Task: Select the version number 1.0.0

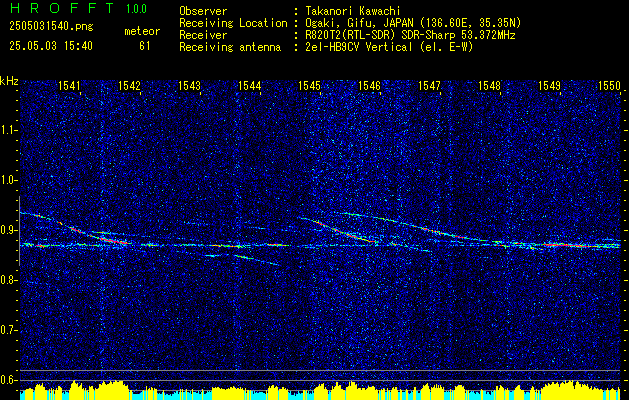Action: point(136,8)
